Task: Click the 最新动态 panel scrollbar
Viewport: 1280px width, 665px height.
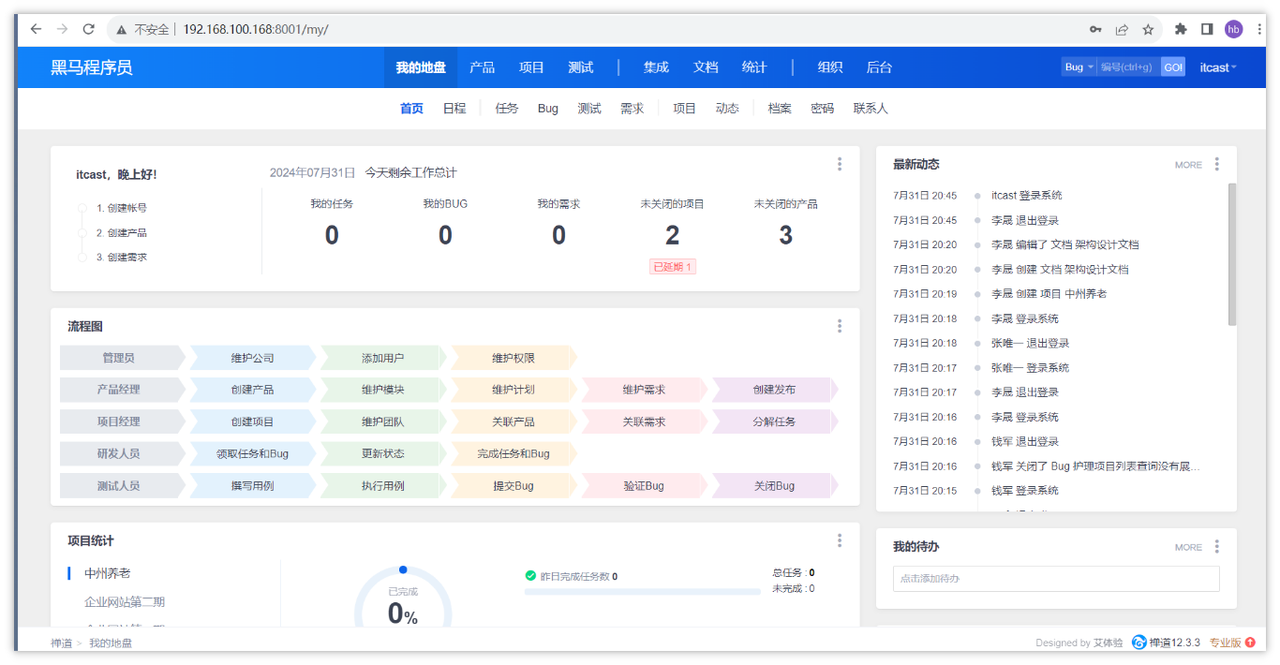Action: tap(1232, 254)
